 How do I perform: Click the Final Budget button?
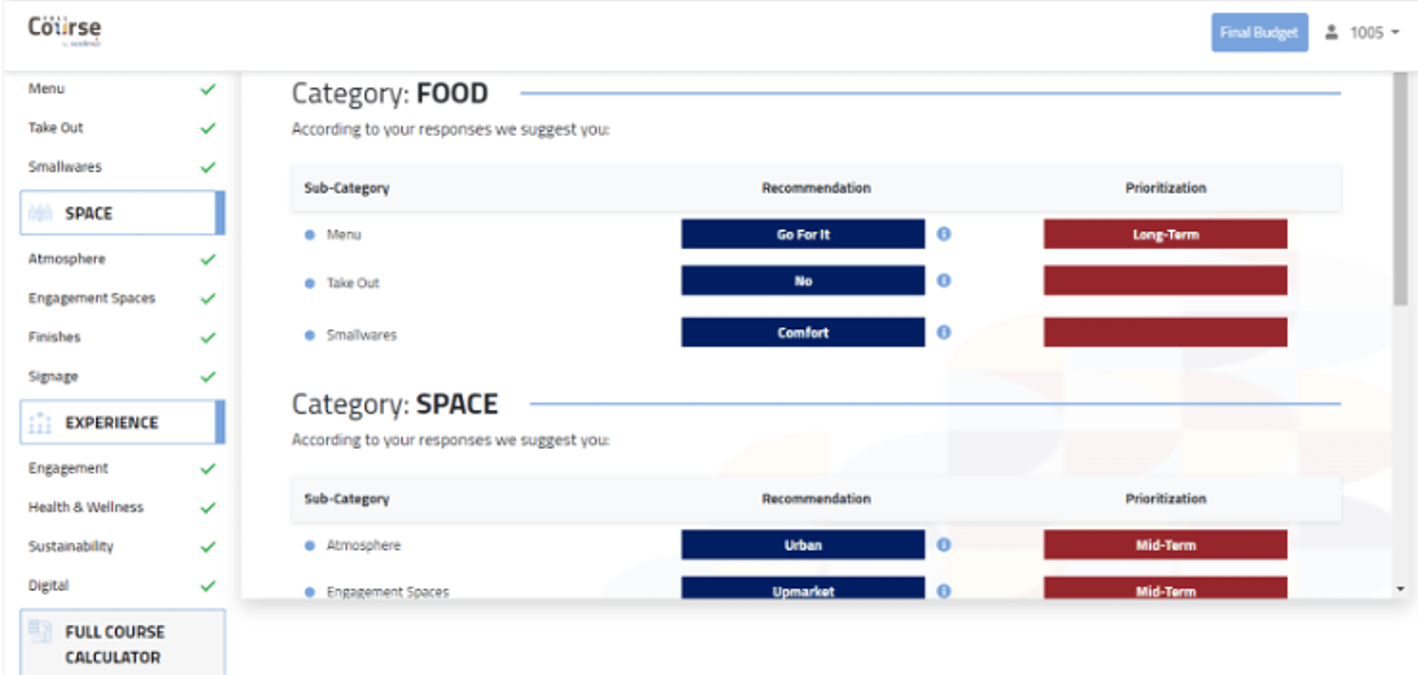(x=1259, y=32)
